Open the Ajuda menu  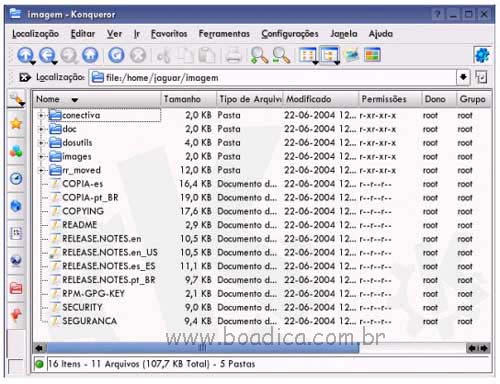[381, 34]
